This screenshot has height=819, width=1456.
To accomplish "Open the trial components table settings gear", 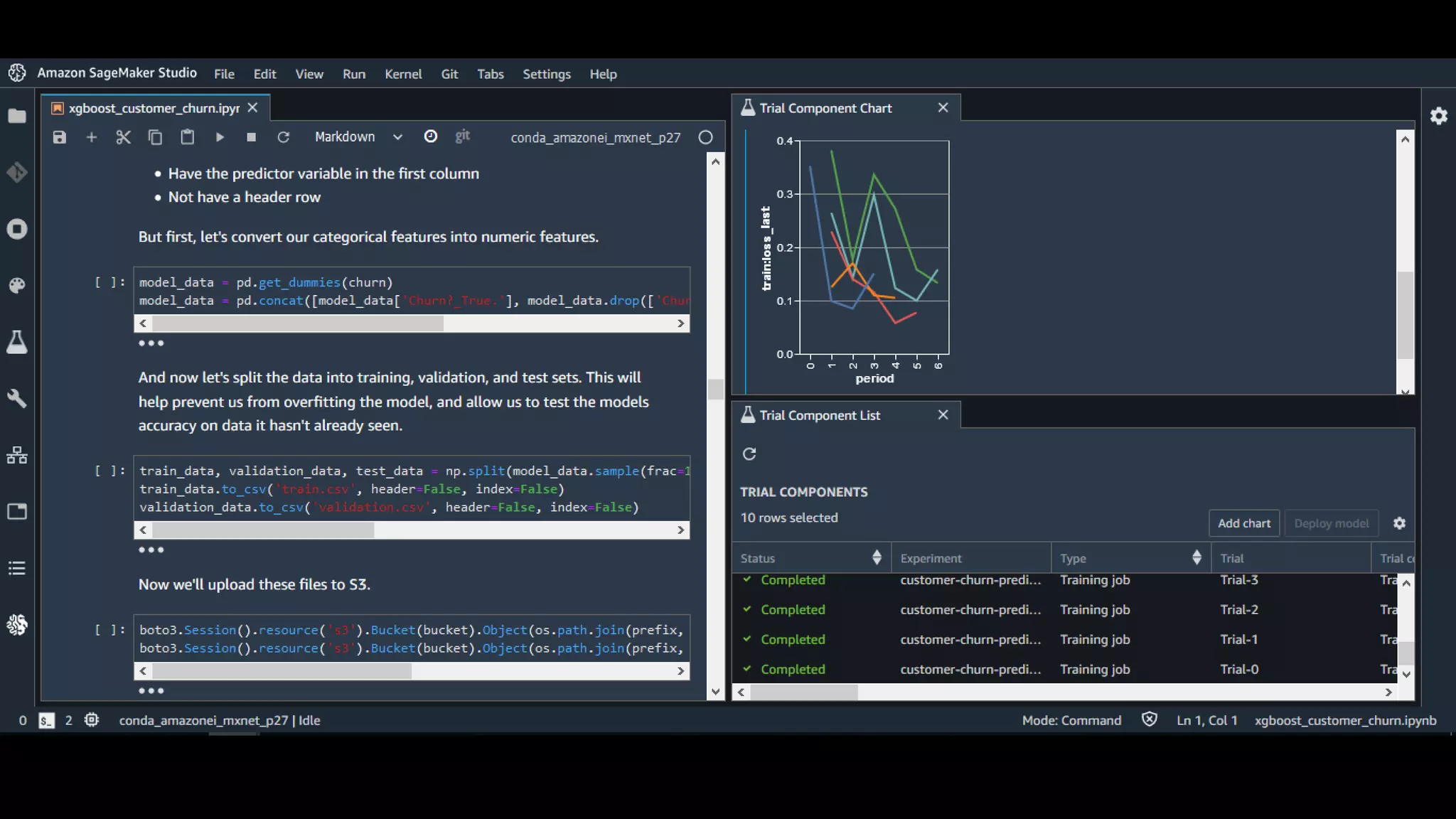I will tap(1399, 523).
